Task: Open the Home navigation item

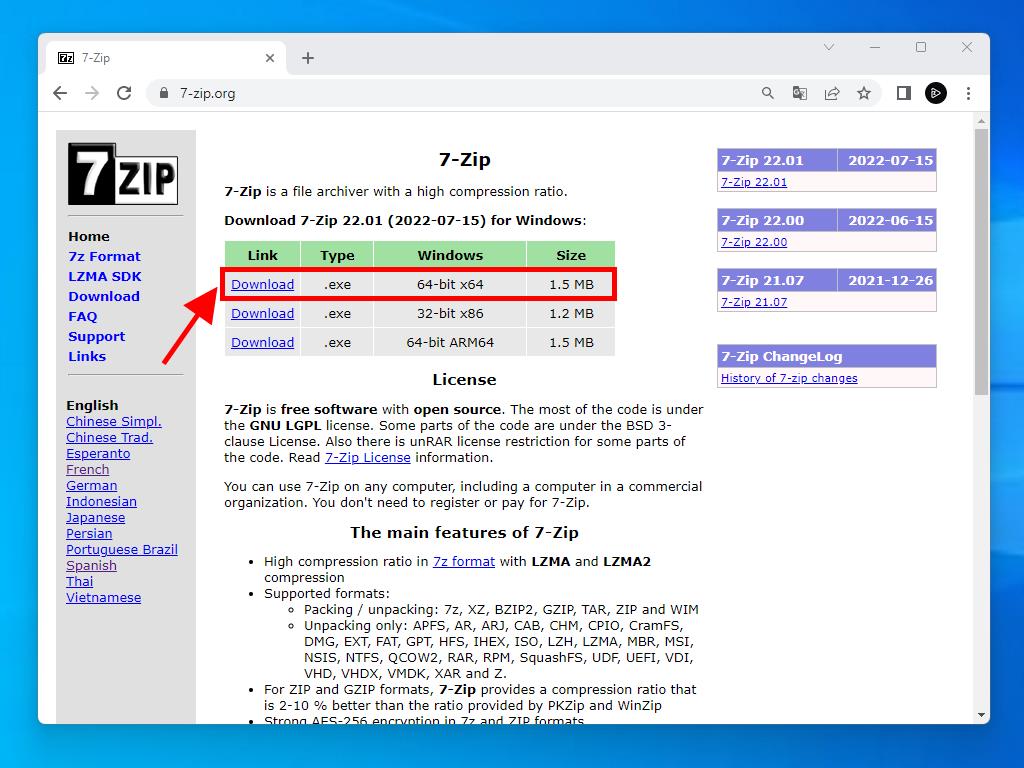Action: point(89,236)
